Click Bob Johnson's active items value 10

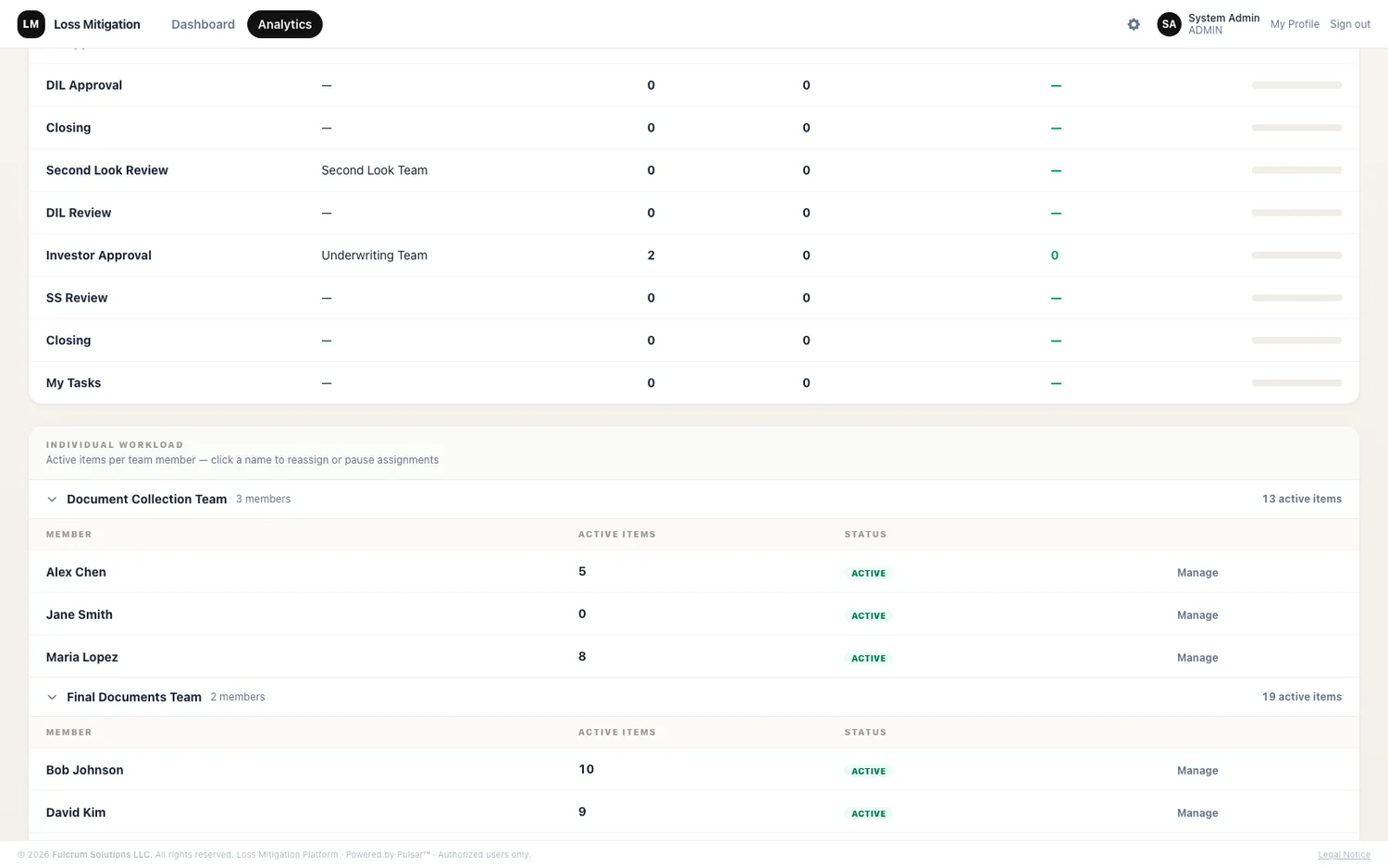[x=587, y=769]
